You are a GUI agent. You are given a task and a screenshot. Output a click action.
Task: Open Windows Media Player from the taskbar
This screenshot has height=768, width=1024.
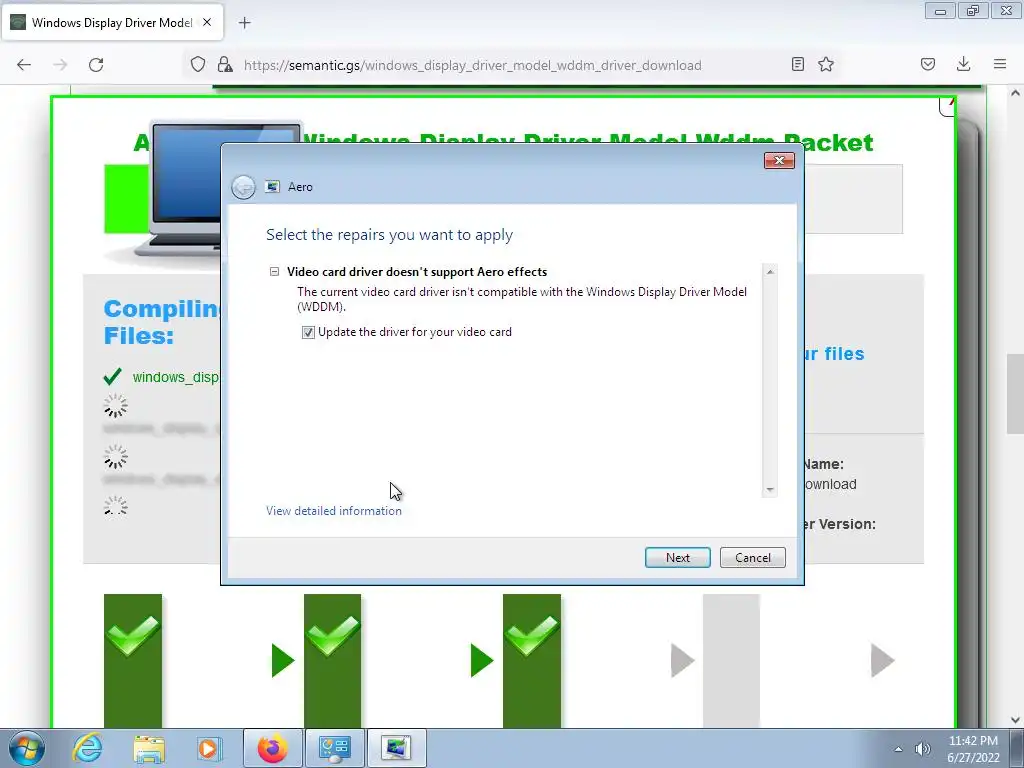(x=209, y=748)
